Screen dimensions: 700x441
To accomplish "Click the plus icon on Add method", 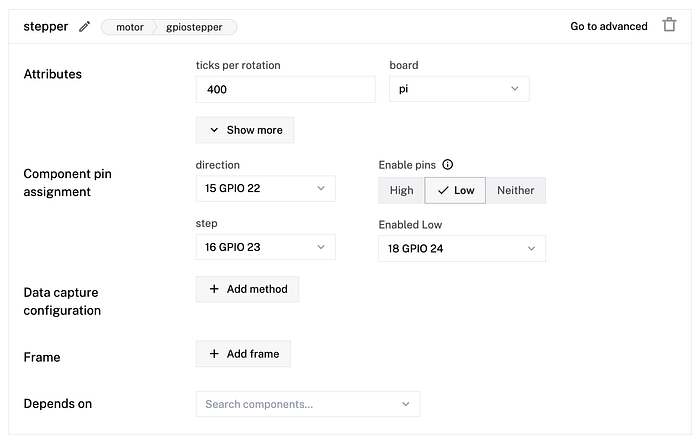I will pos(214,289).
